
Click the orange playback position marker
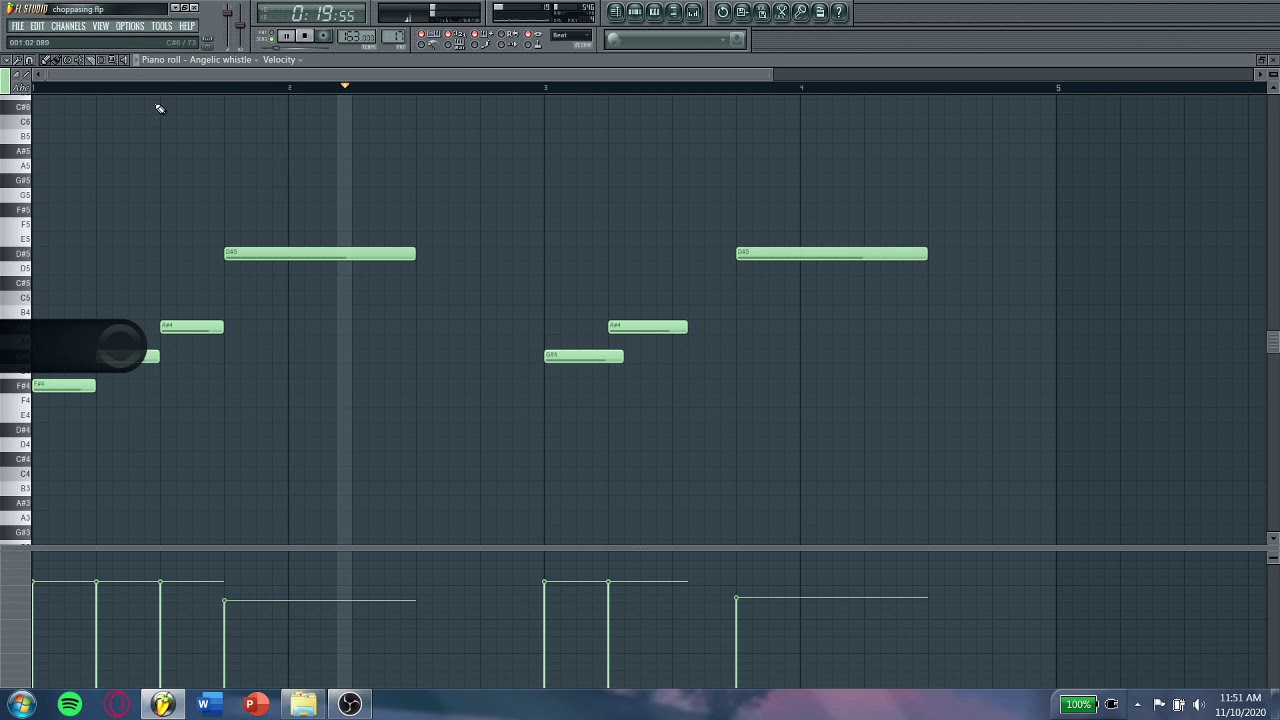coord(344,86)
